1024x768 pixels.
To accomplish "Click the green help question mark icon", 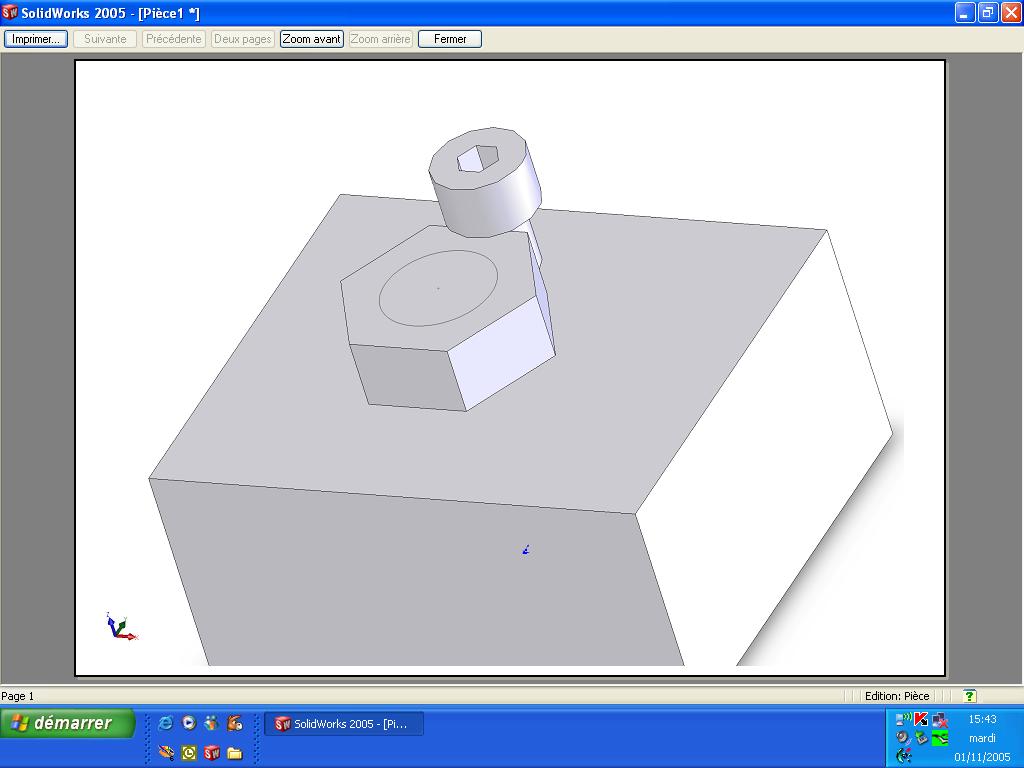I will (969, 696).
